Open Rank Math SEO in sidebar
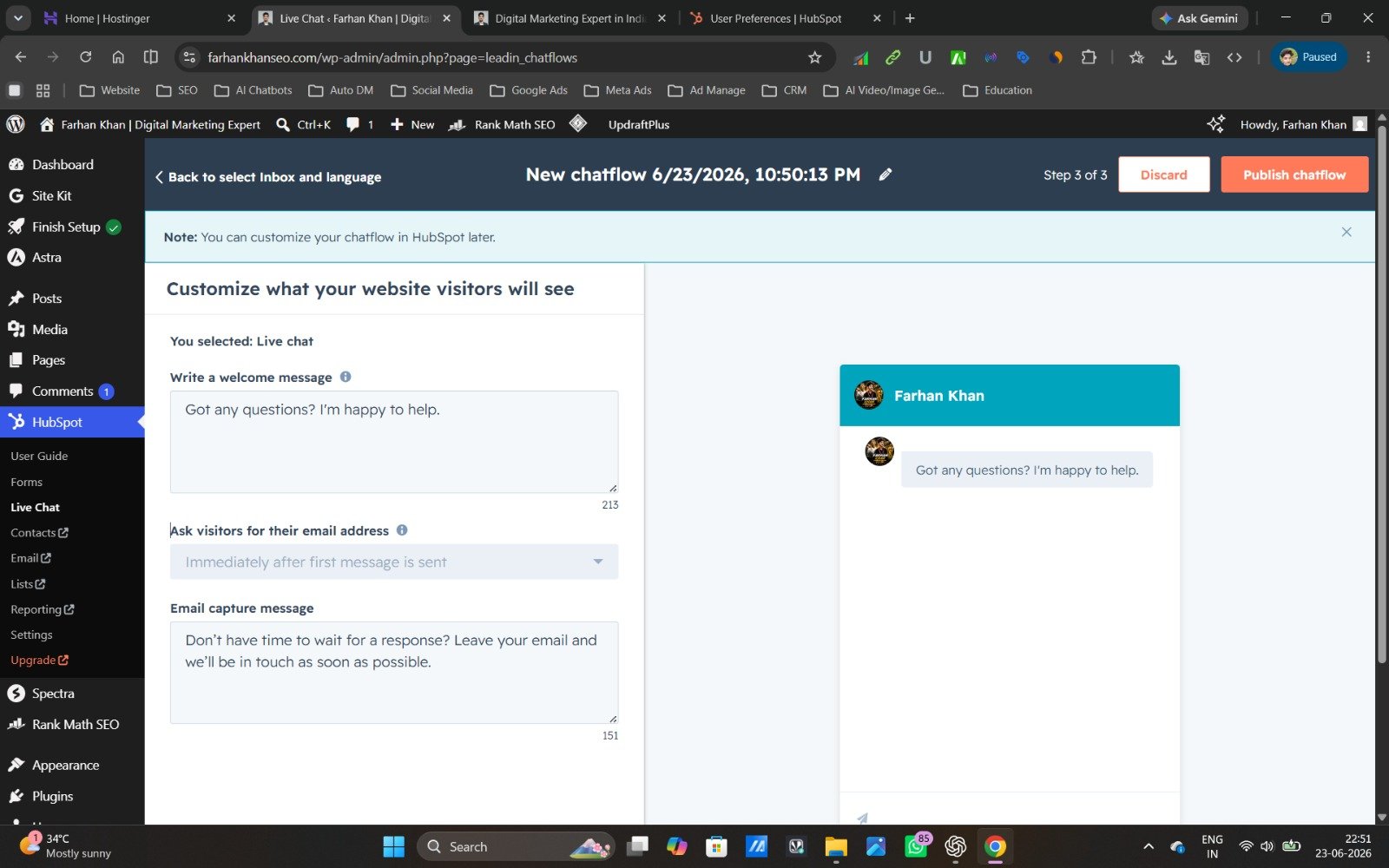Viewport: 1389px width, 868px height. tap(72, 724)
